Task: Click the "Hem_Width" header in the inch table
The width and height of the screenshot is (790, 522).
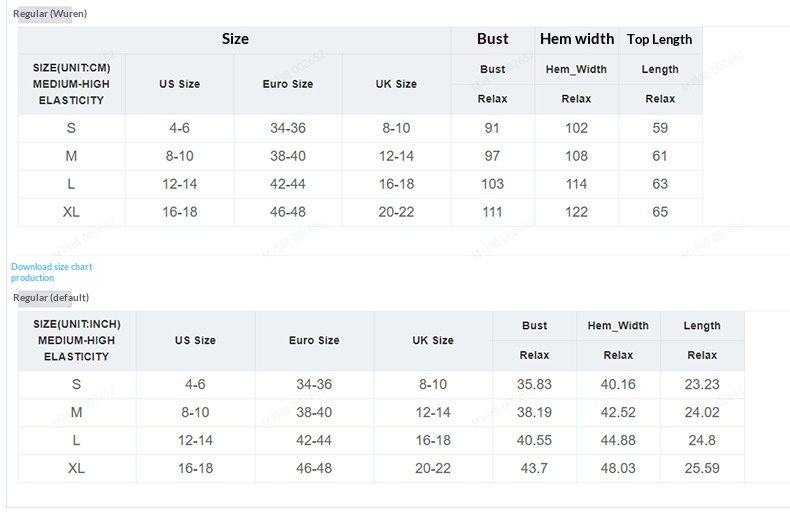Action: [x=618, y=325]
